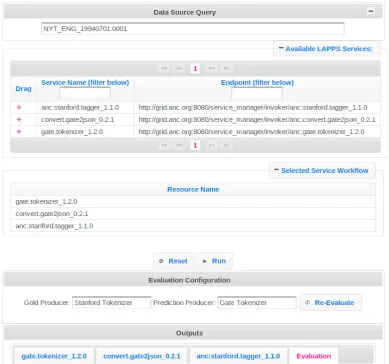389x364 pixels.
Task: Collapse the Data Source Query panel
Action: 370,11
